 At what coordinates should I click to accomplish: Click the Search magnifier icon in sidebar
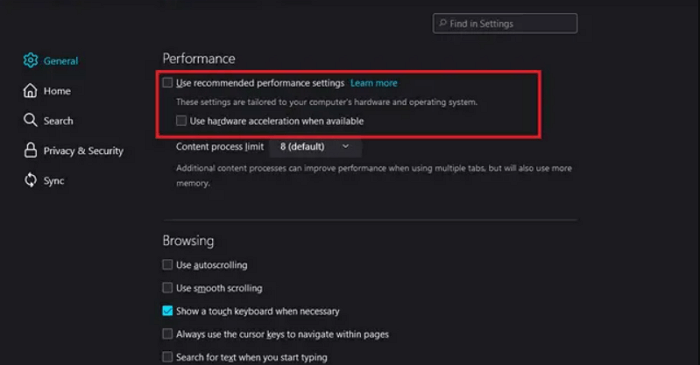click(x=30, y=120)
